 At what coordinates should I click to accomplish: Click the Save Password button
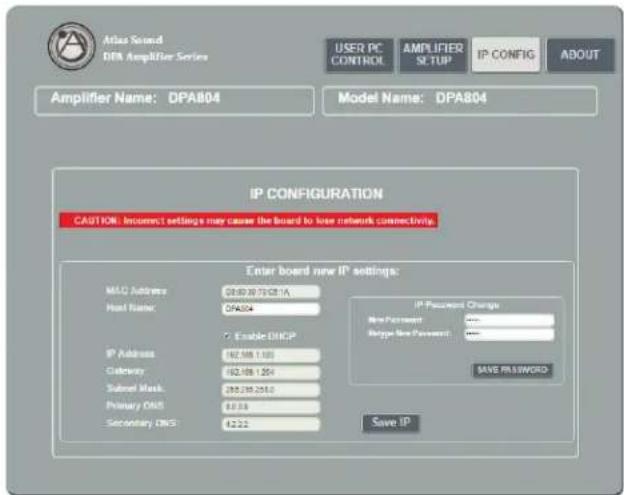coord(512,370)
